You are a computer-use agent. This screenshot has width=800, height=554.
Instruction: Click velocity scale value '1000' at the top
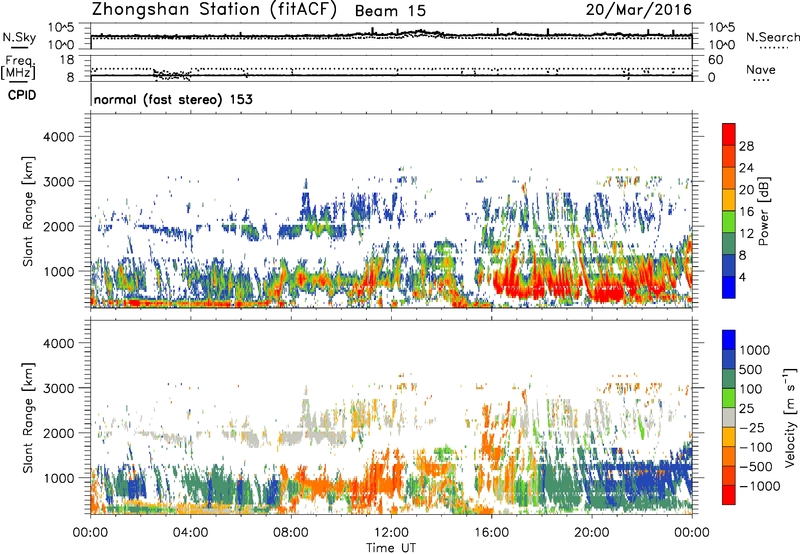click(755, 350)
